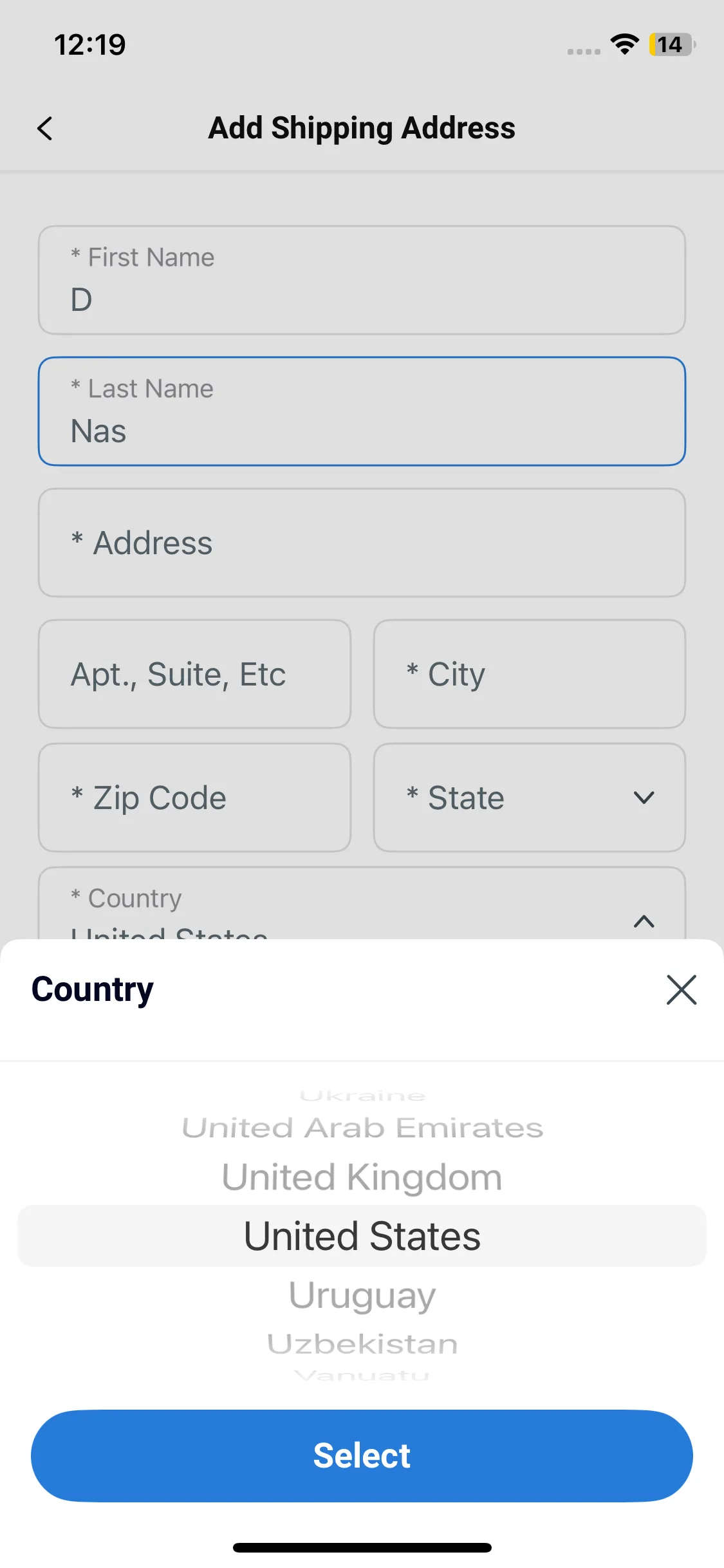Tap the back arrow icon
Viewport: 724px width, 1568px height.
coord(45,128)
